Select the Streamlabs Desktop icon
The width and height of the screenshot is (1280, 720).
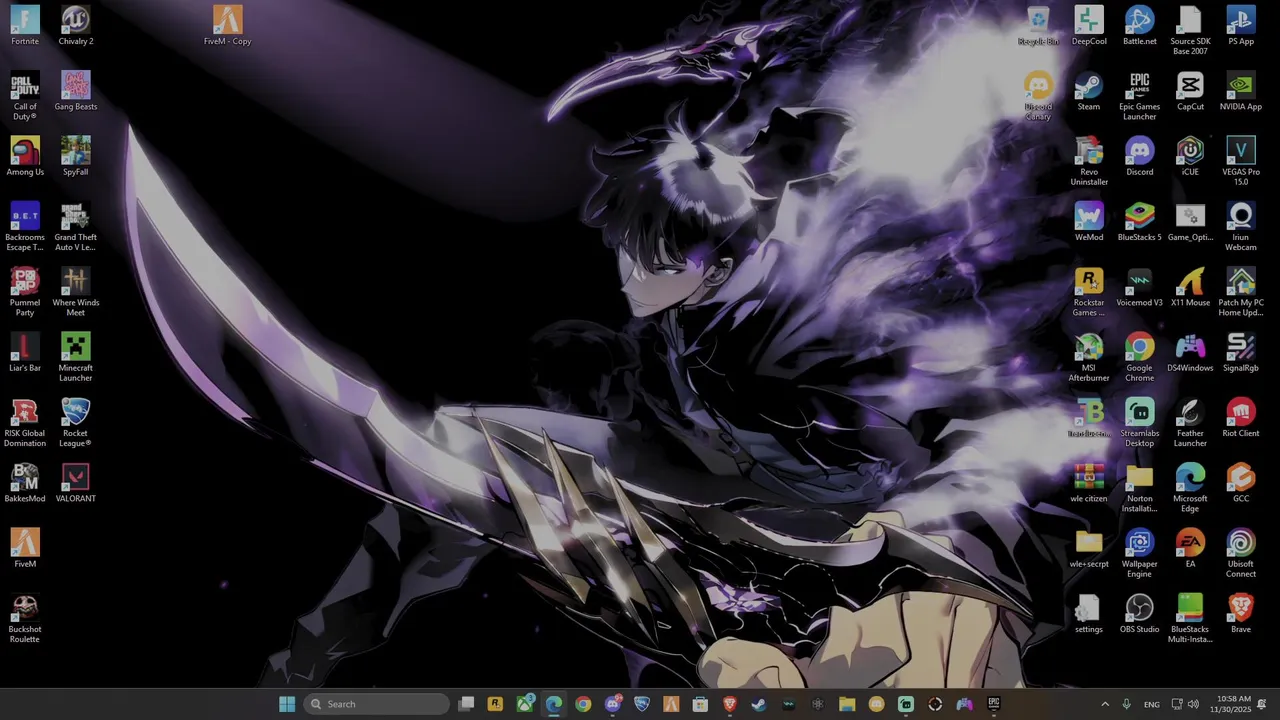tap(1140, 423)
